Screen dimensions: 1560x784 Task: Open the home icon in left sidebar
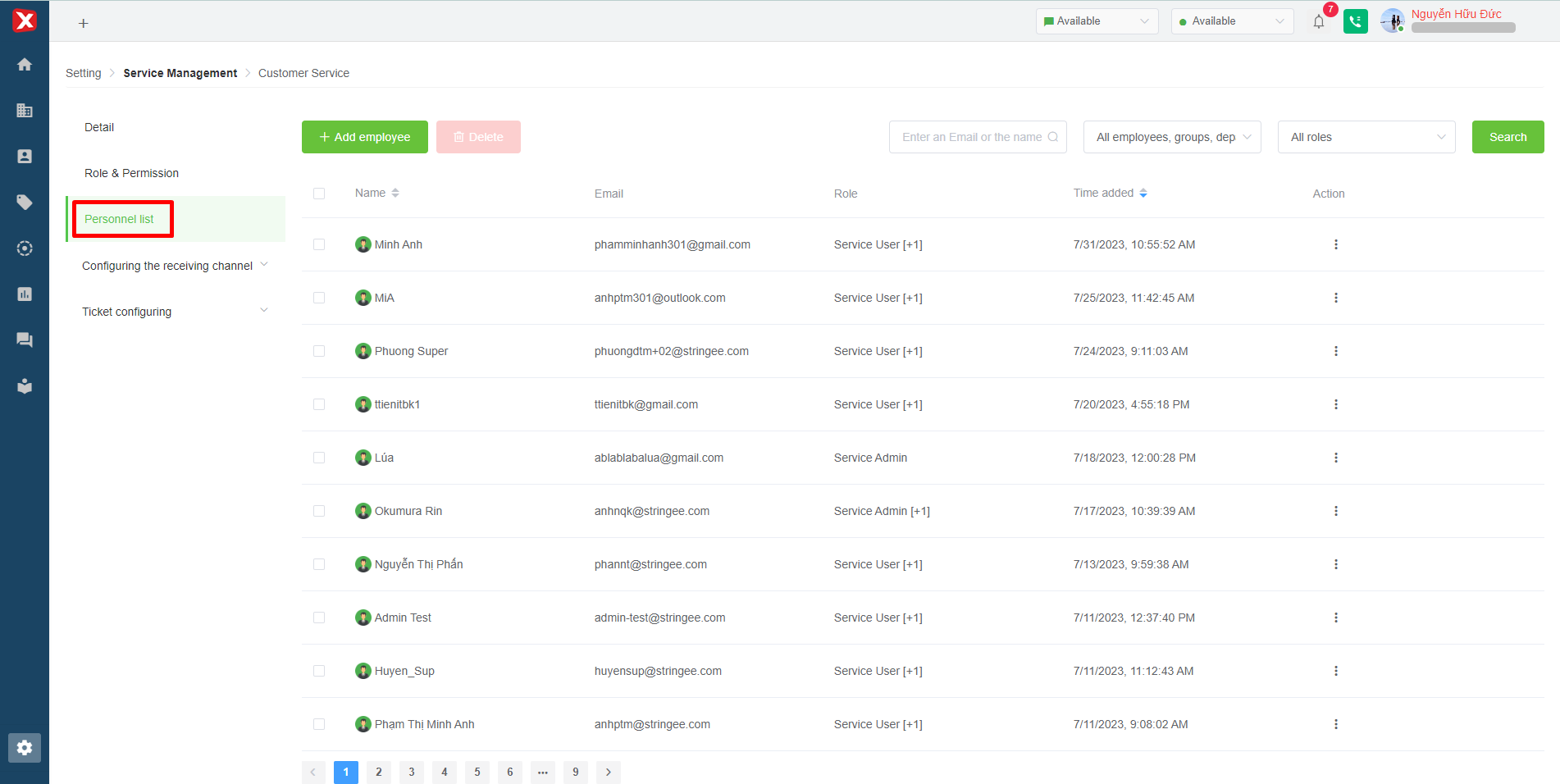pos(25,65)
